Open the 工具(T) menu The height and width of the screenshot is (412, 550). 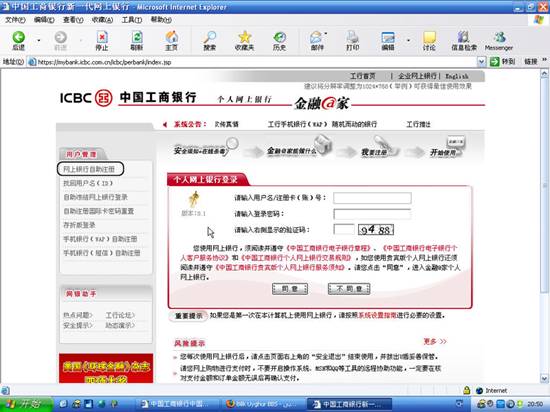[132, 20]
